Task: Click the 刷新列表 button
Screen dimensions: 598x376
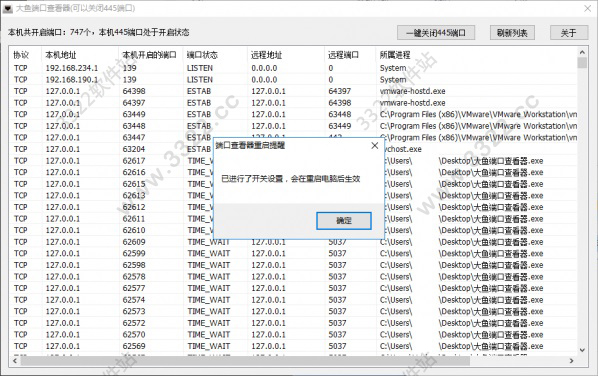Action: pos(512,33)
